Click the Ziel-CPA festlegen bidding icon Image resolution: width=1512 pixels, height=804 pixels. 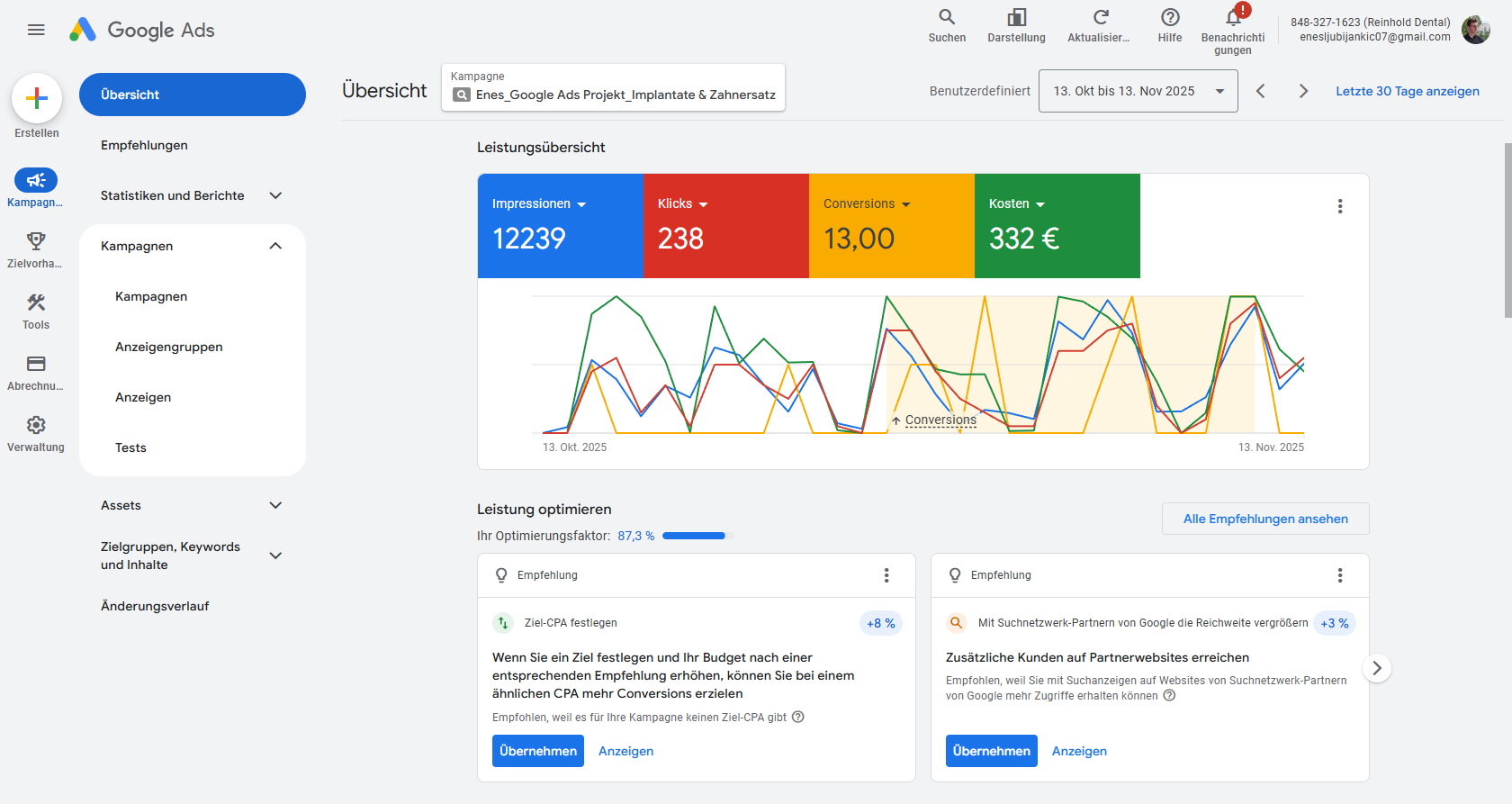tap(503, 623)
